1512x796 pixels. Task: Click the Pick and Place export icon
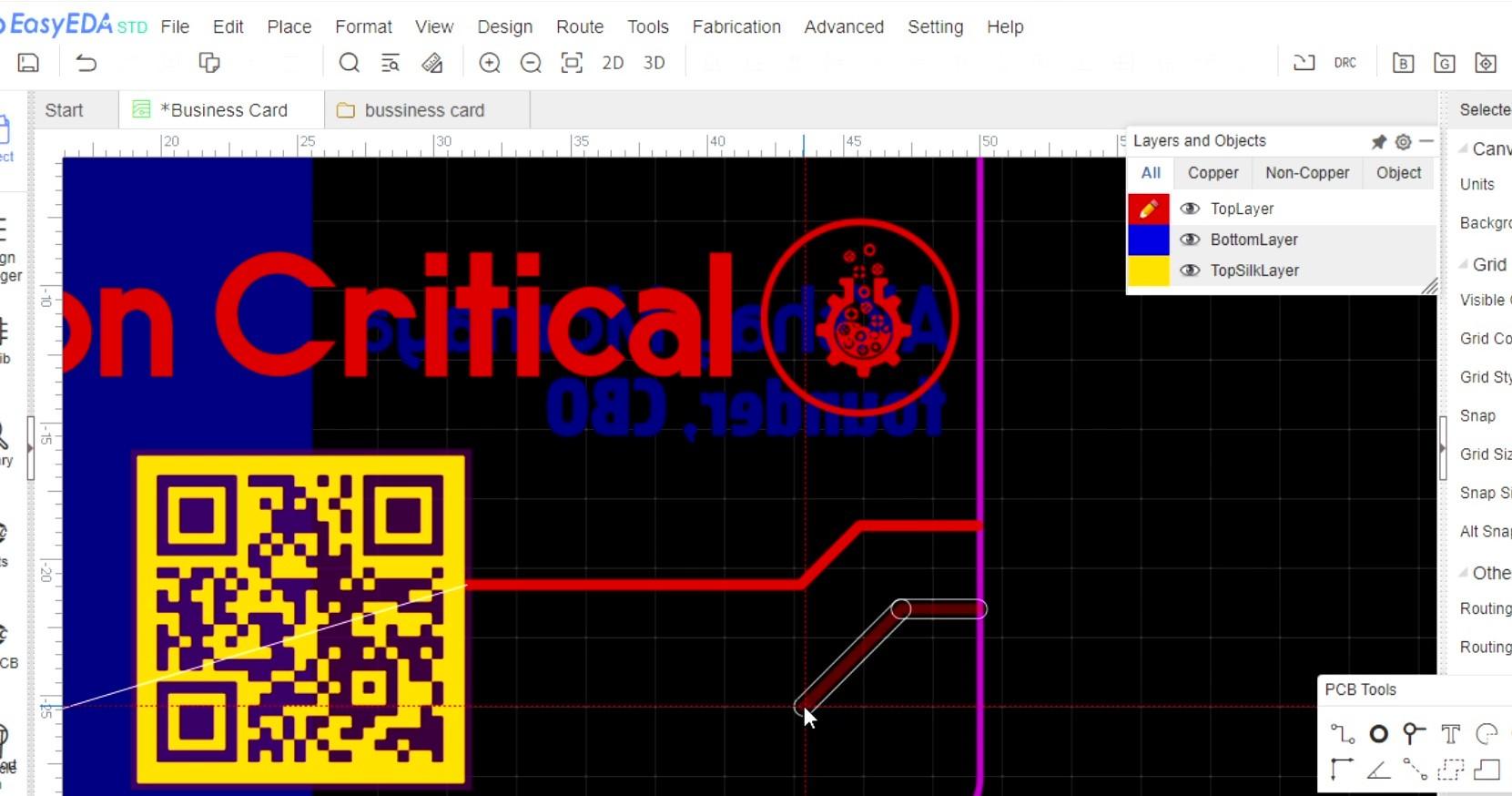click(1486, 63)
